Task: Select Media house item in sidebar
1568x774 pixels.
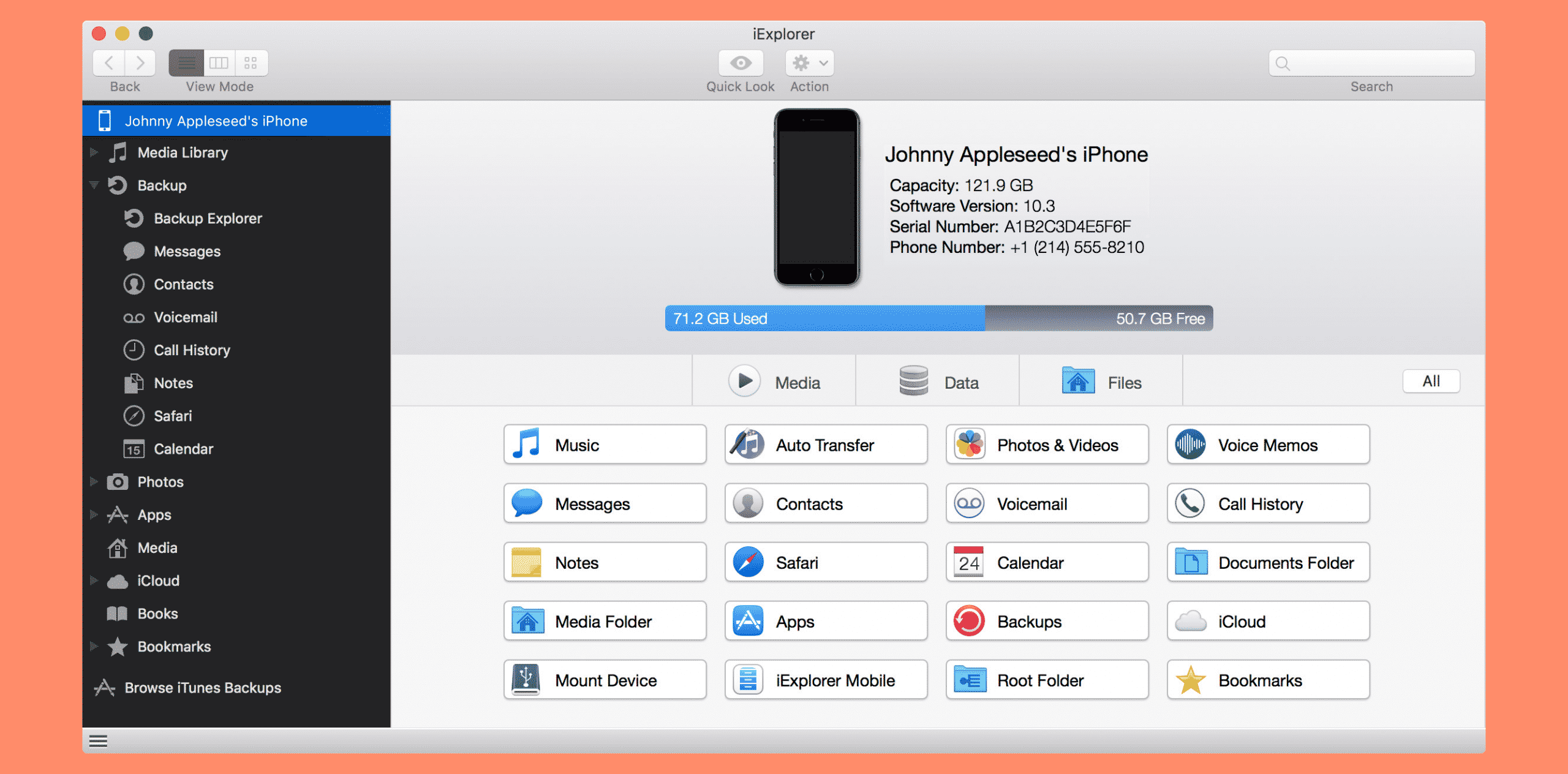Action: pyautogui.click(x=236, y=547)
